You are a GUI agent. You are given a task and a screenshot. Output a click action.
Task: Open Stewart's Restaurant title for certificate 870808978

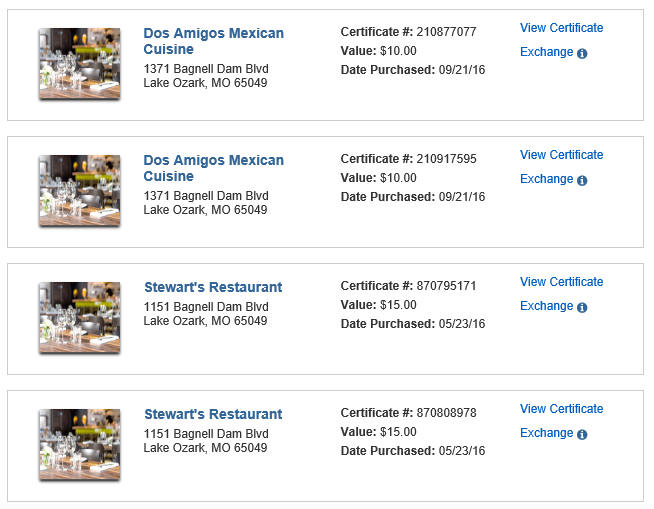click(x=213, y=414)
